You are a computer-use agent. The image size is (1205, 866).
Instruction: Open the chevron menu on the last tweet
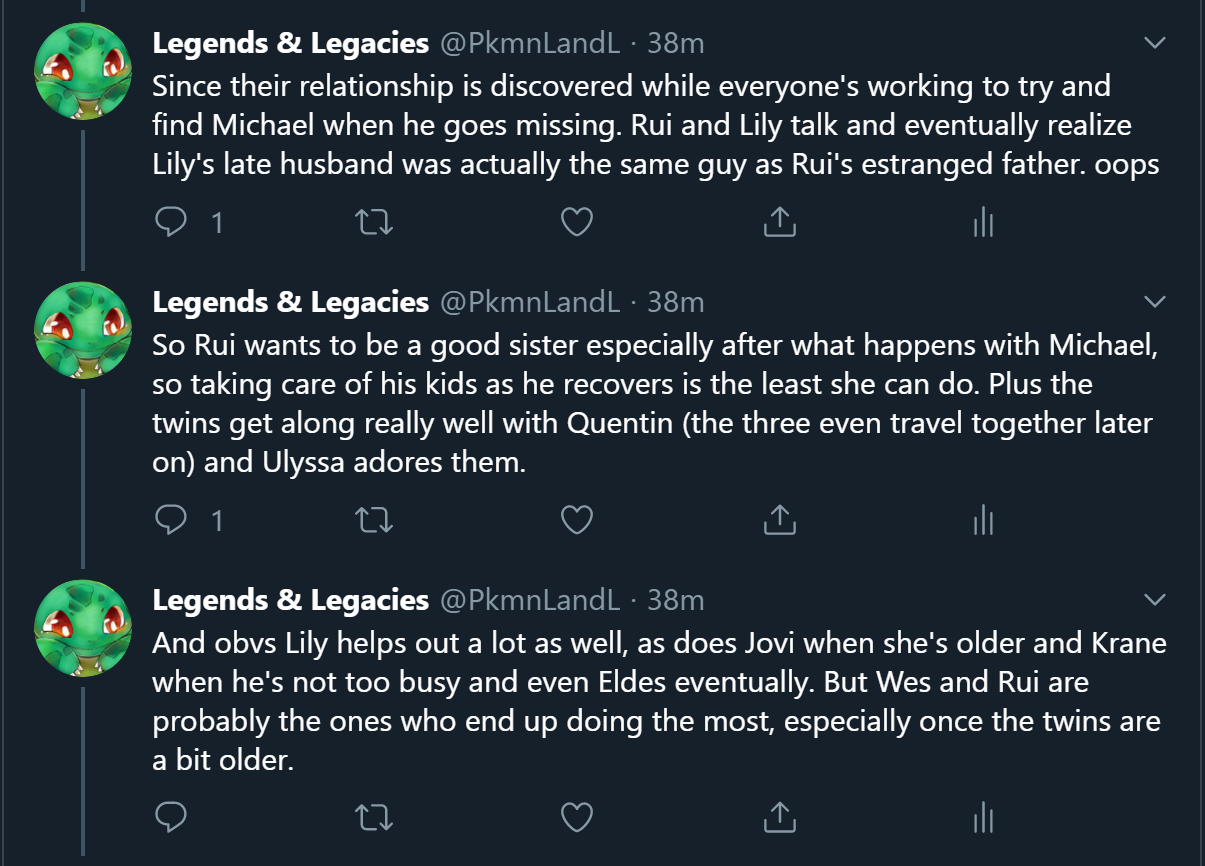[1155, 599]
